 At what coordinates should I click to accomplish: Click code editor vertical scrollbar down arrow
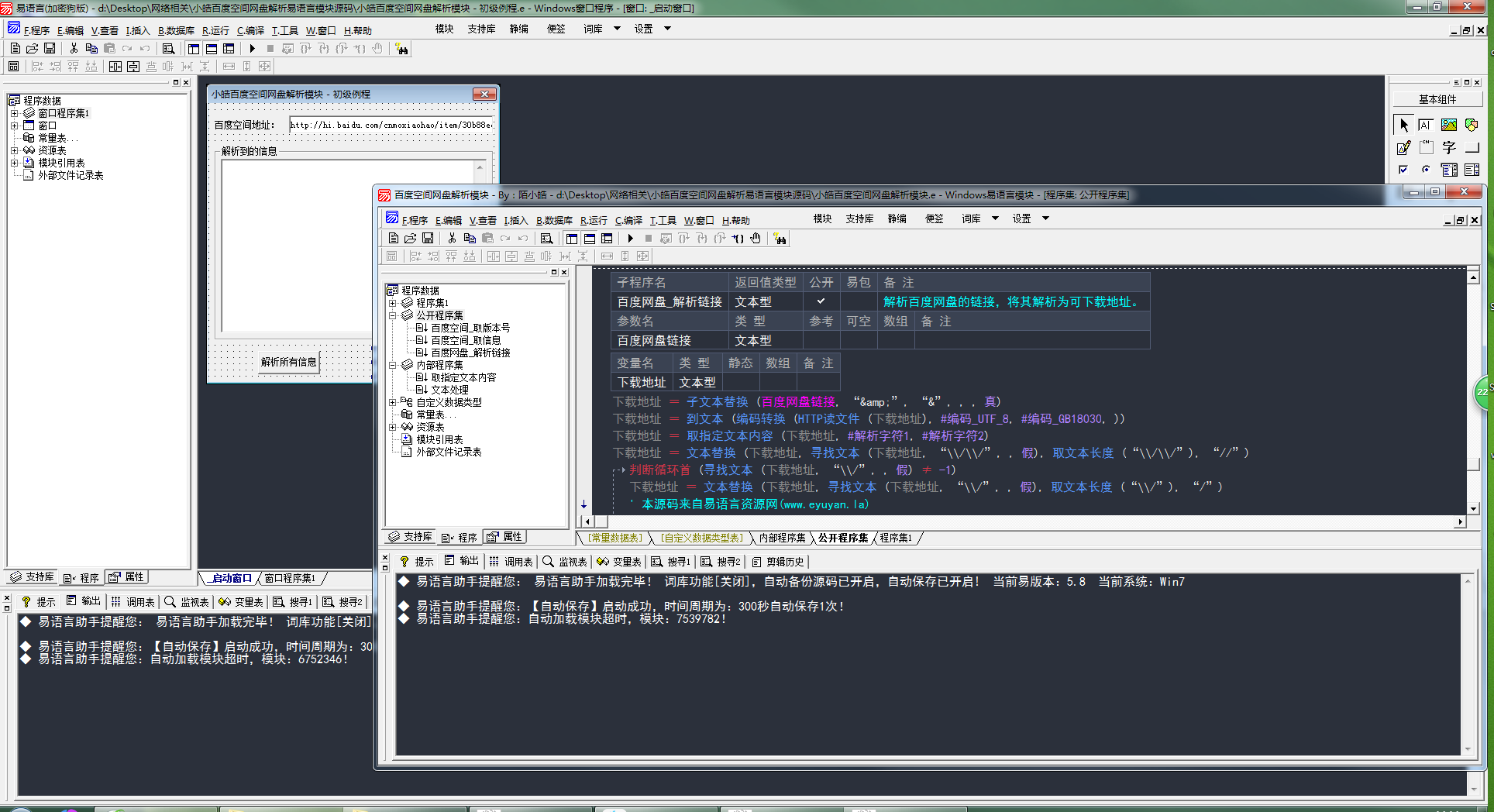[x=1473, y=509]
